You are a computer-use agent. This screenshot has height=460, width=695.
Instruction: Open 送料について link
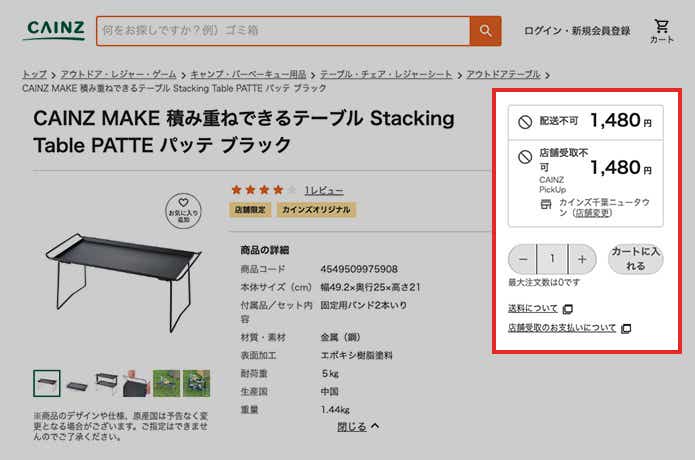(533, 308)
